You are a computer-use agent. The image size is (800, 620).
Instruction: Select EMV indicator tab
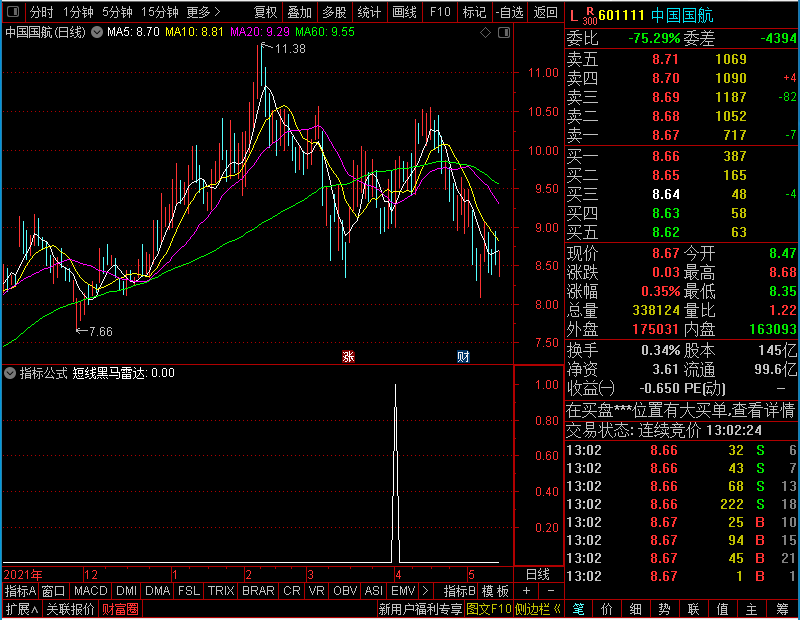403,591
